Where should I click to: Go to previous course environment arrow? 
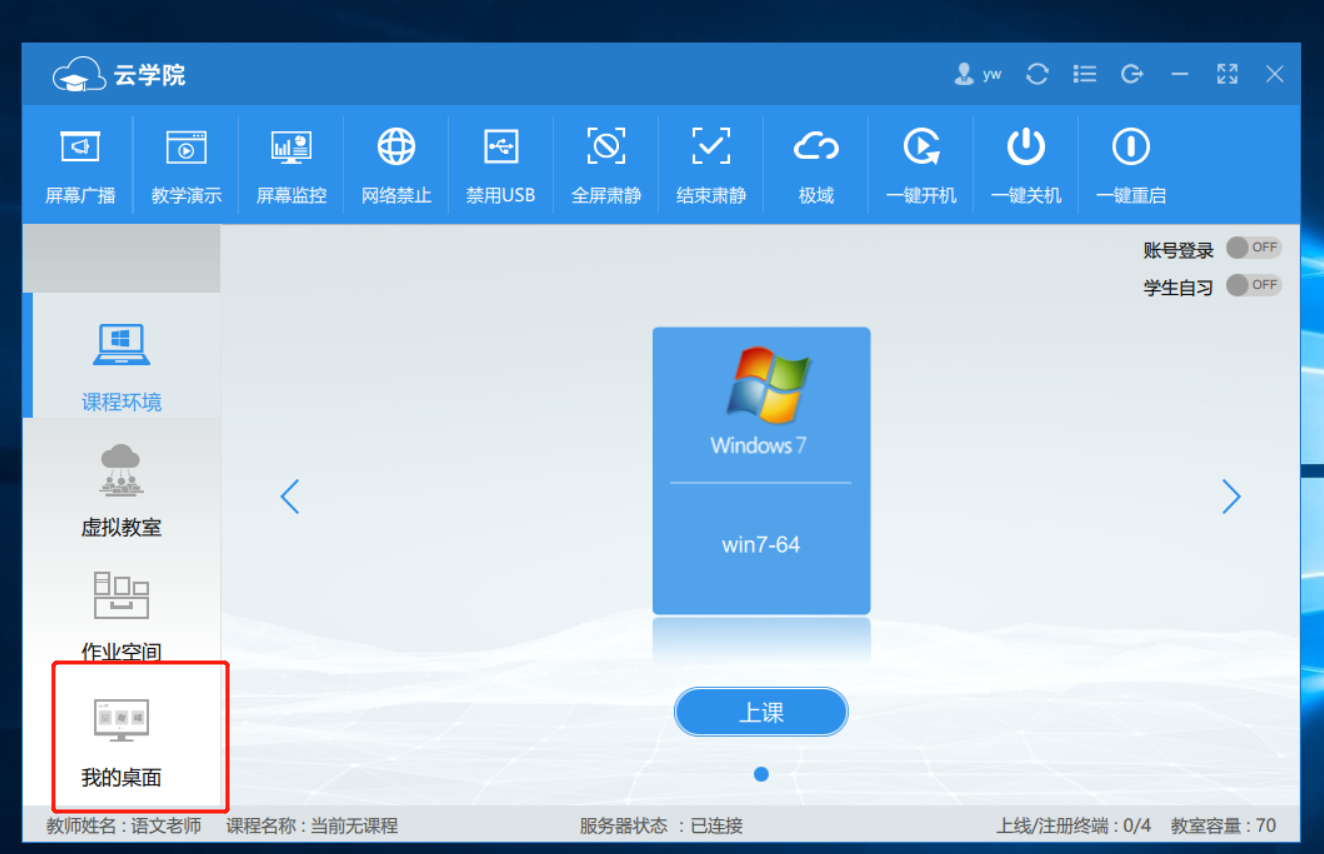click(x=290, y=496)
